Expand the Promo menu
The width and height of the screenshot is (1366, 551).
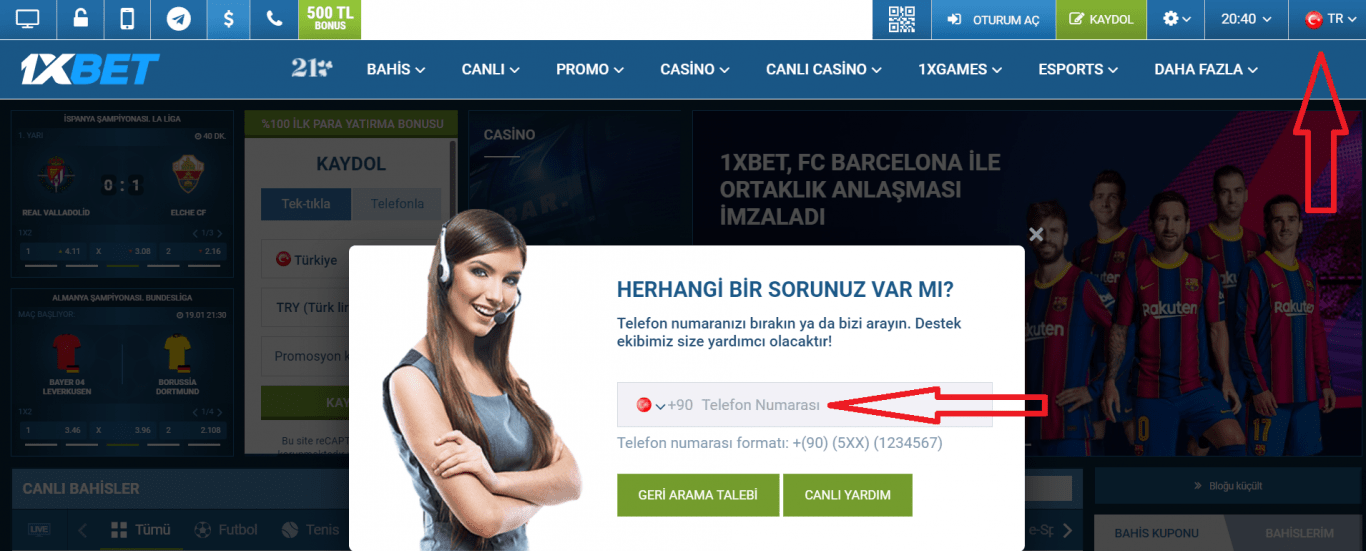tap(590, 69)
